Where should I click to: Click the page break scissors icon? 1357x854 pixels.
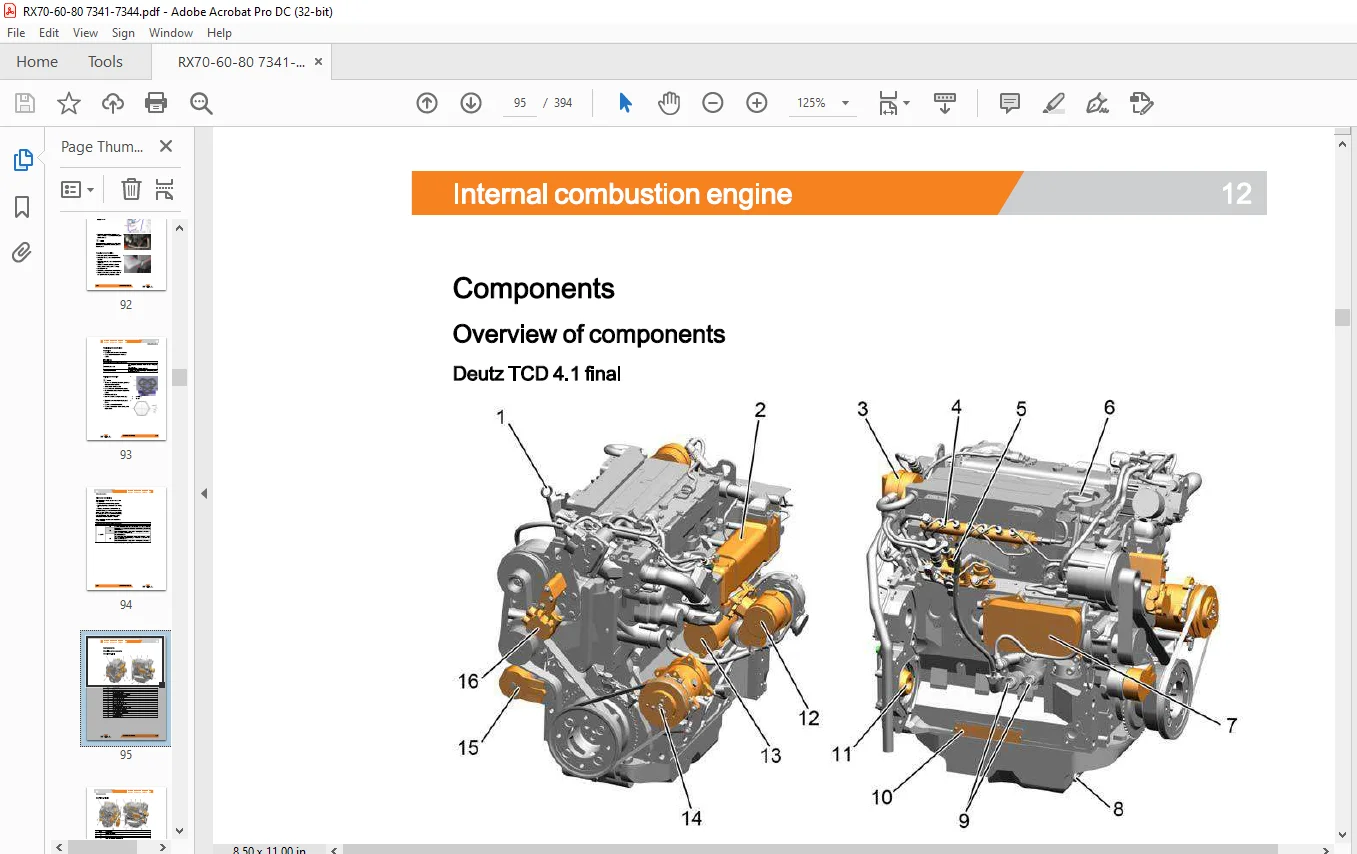(165, 189)
